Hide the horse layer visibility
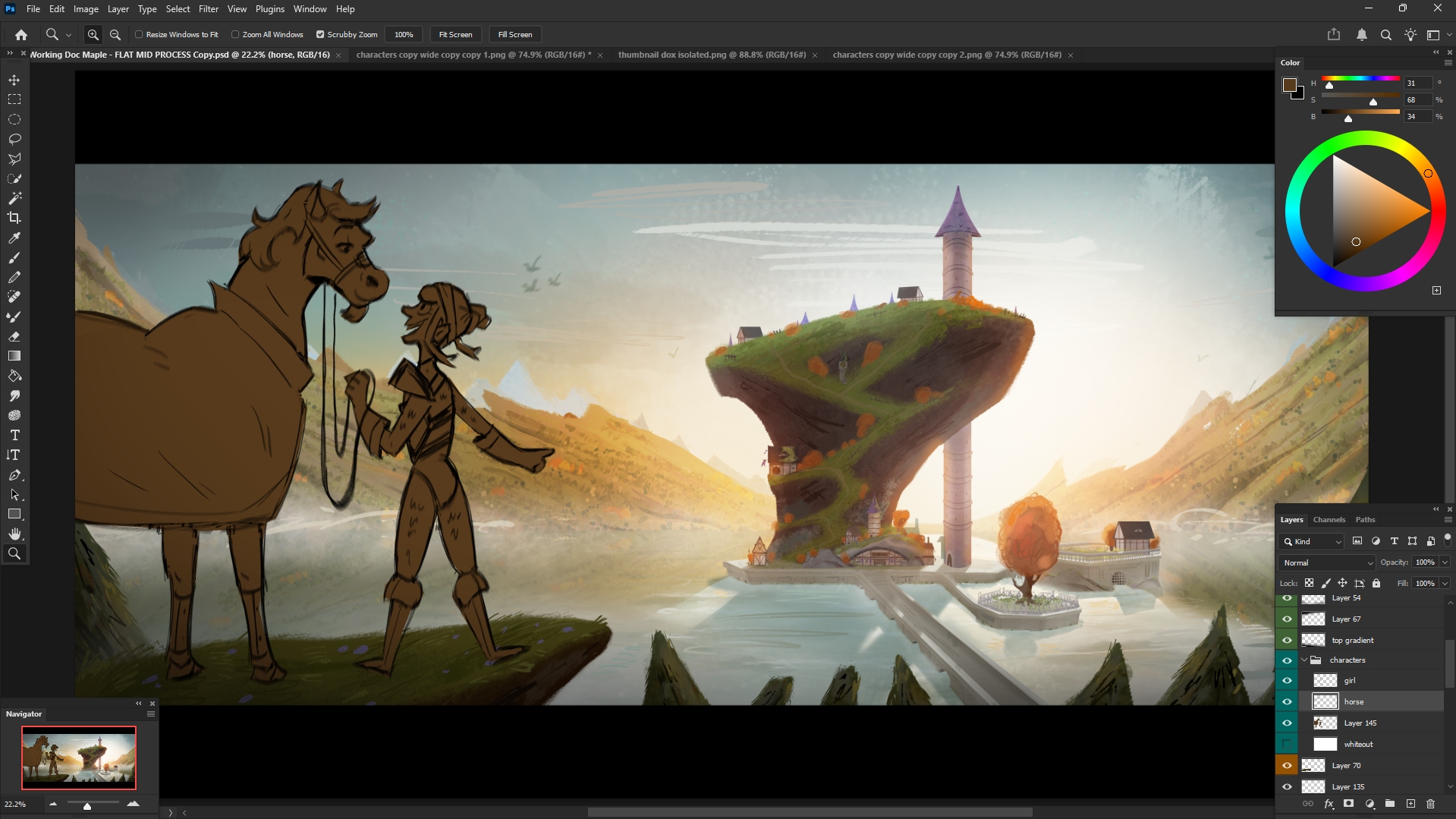The height and width of the screenshot is (819, 1456). point(1287,702)
